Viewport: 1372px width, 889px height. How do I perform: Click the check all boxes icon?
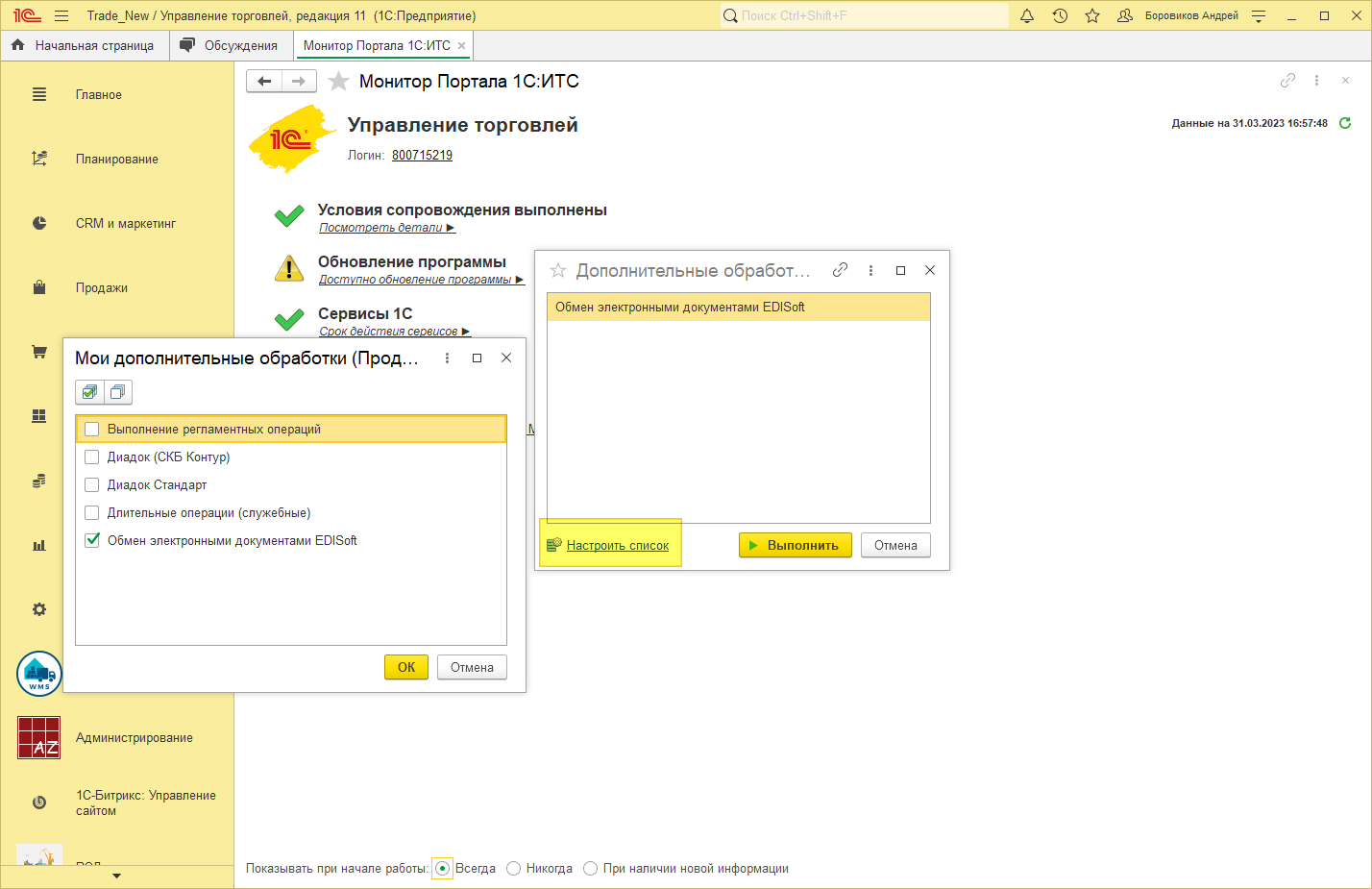click(x=89, y=392)
